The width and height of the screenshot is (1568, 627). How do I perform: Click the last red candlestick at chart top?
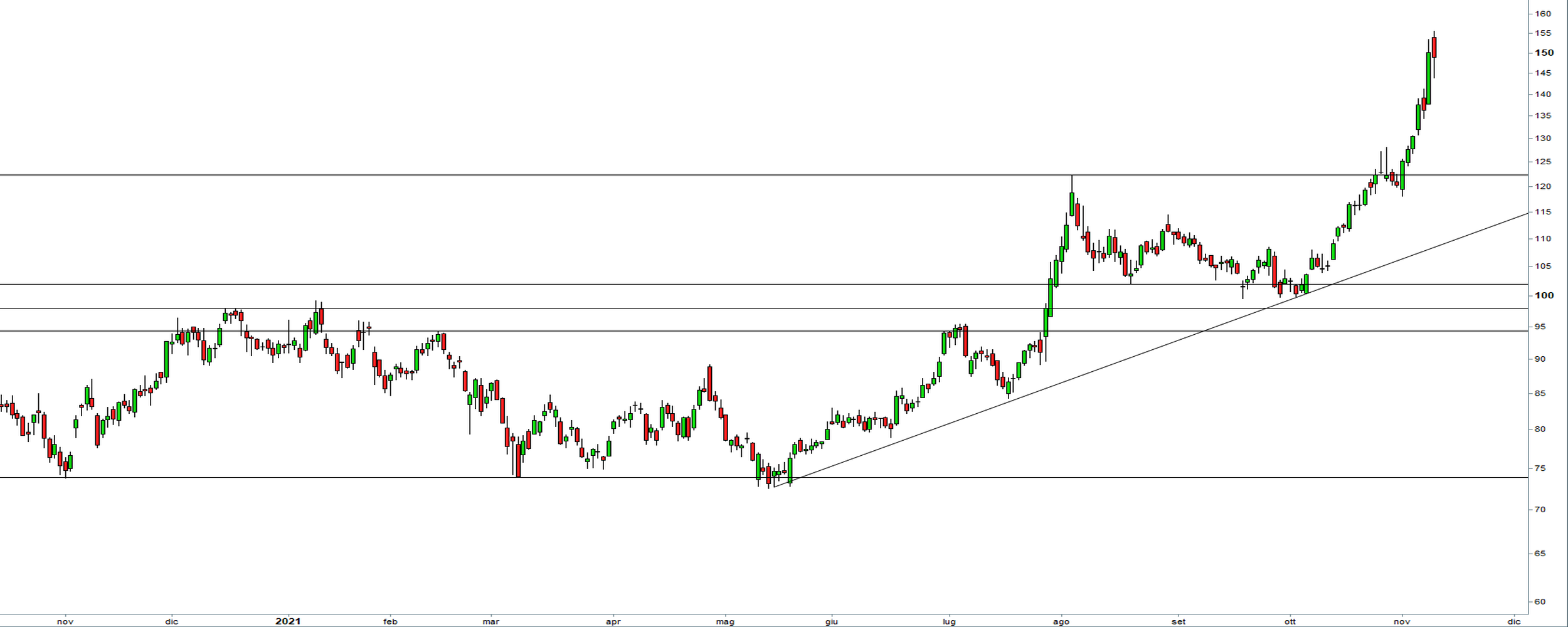(1434, 48)
